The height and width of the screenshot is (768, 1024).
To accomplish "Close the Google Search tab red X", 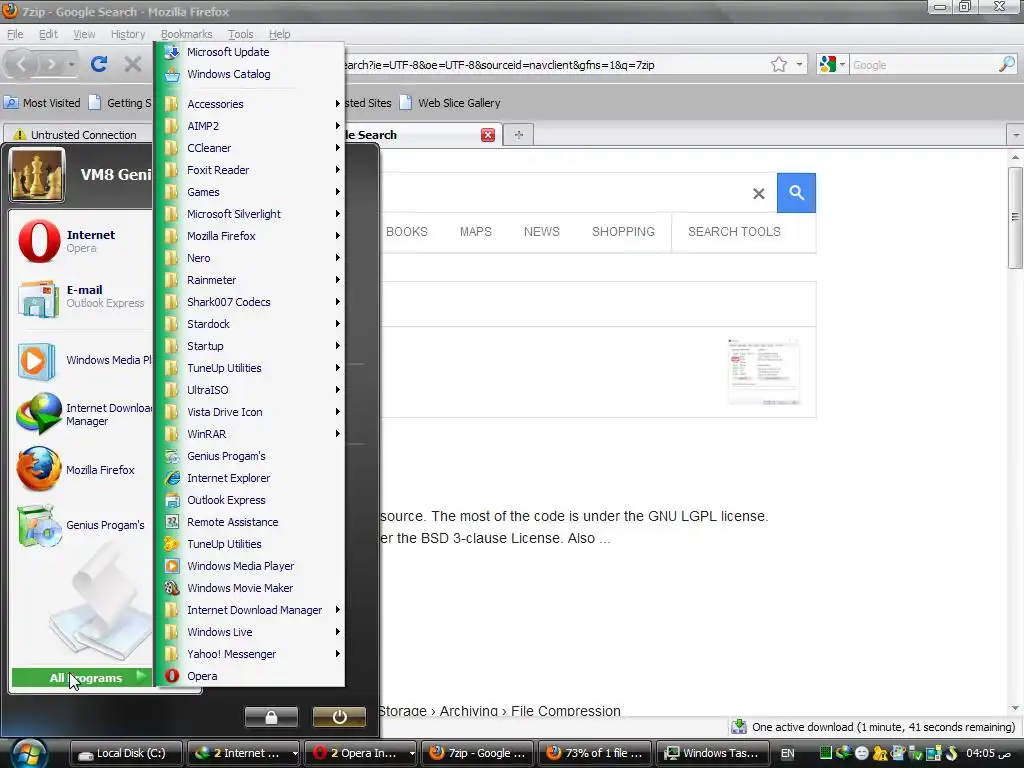I will pyautogui.click(x=488, y=135).
